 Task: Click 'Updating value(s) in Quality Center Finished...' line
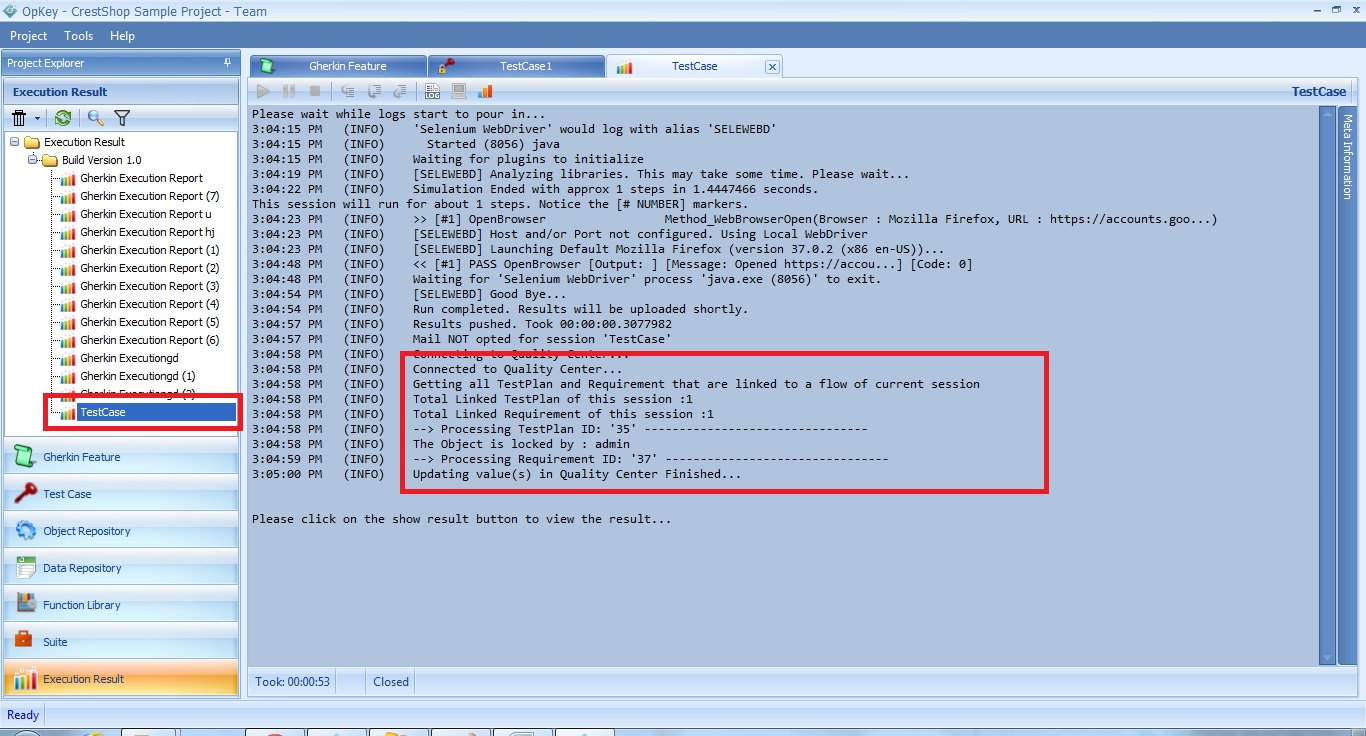496,474
